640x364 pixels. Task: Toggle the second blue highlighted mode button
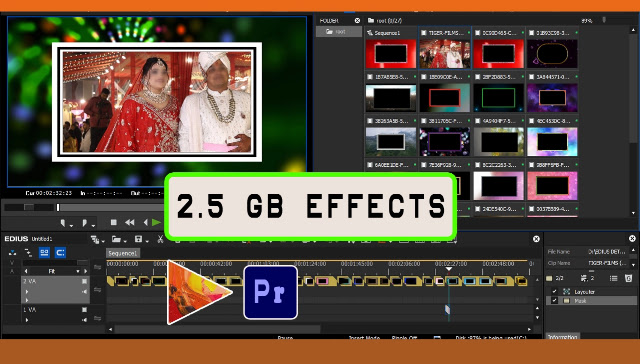coord(60,253)
